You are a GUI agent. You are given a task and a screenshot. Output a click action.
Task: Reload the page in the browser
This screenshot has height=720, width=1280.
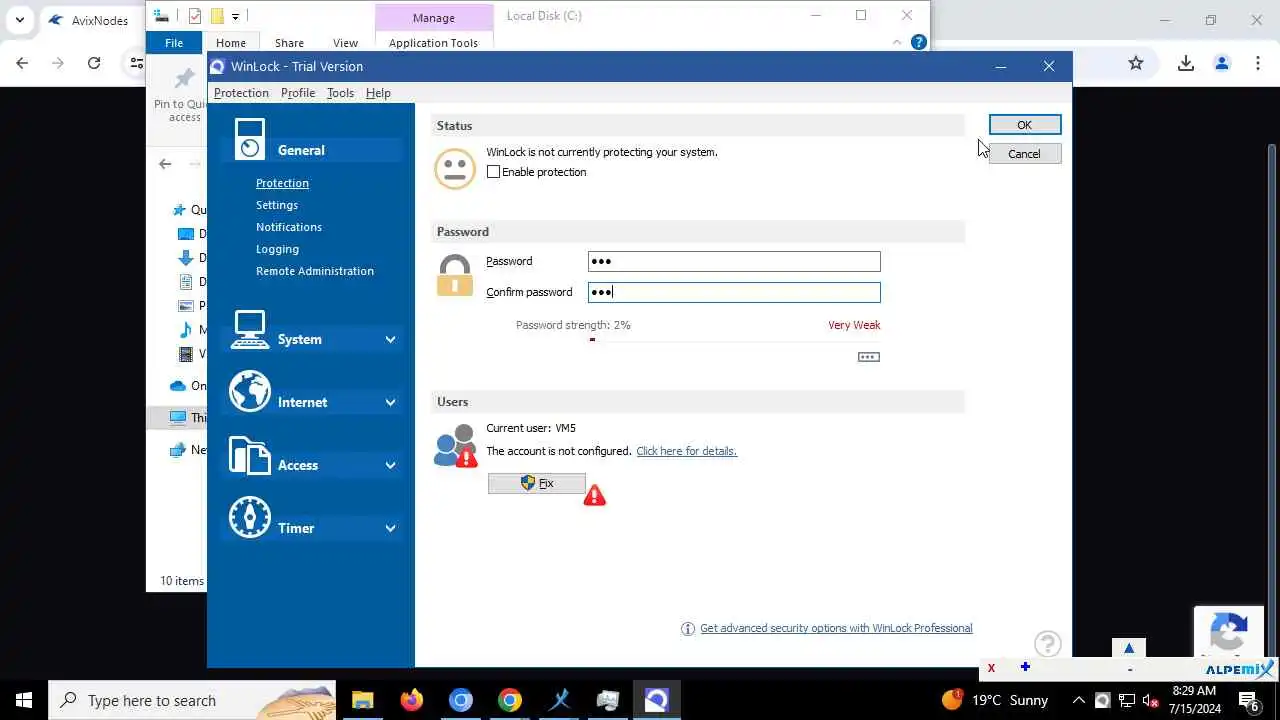(94, 63)
